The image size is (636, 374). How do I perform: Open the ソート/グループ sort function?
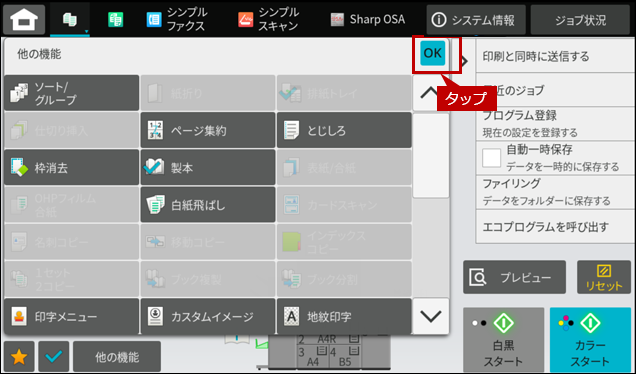tap(72, 93)
